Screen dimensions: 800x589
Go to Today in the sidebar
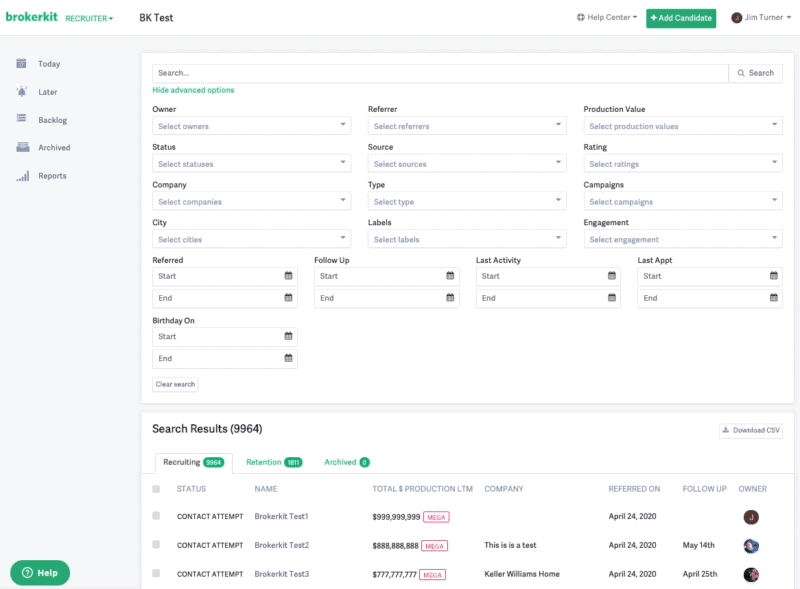(49, 64)
